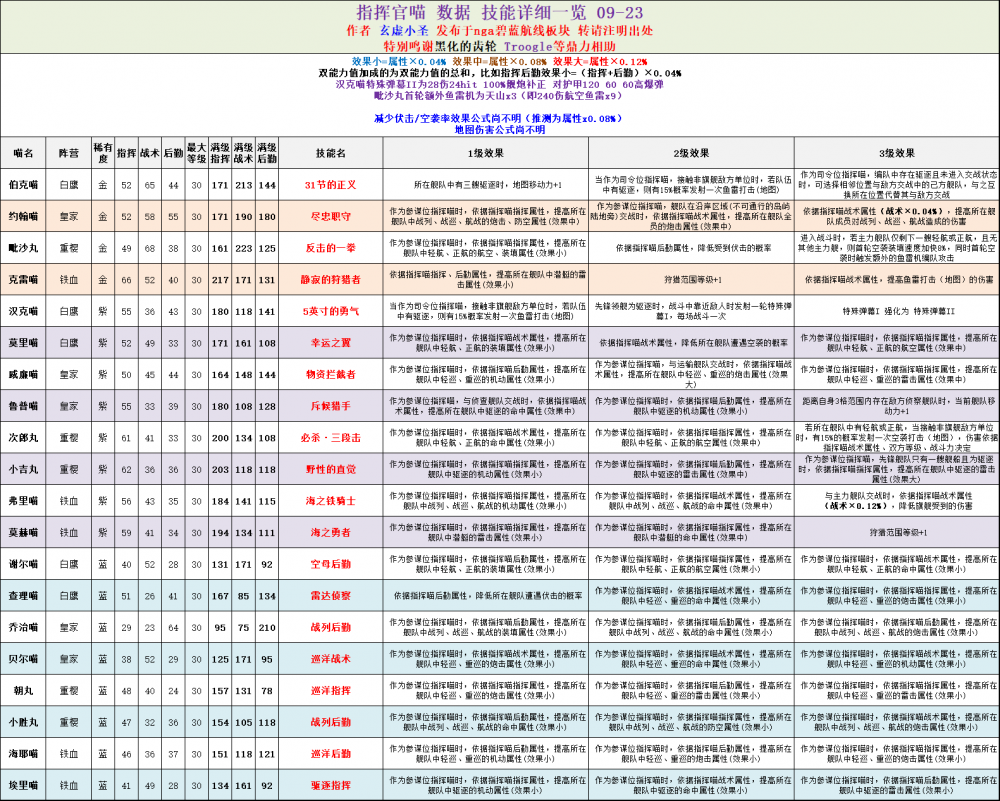
Task: Select the name cell '海耶喵'
Action: pos(23,754)
